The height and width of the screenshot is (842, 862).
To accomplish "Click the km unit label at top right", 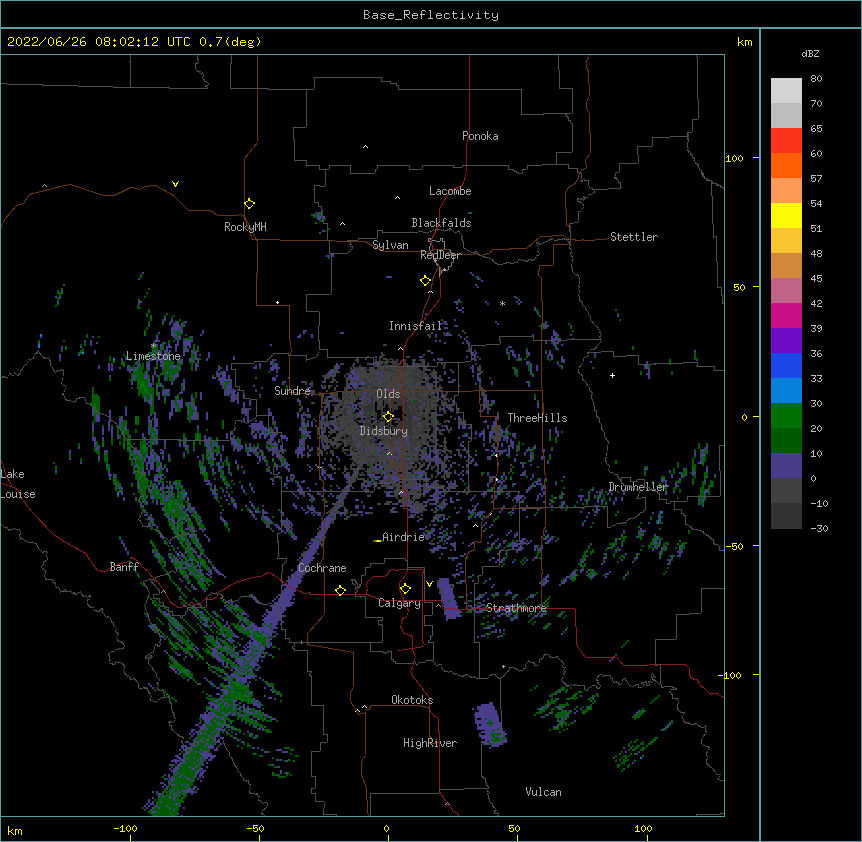I will click(x=744, y=42).
